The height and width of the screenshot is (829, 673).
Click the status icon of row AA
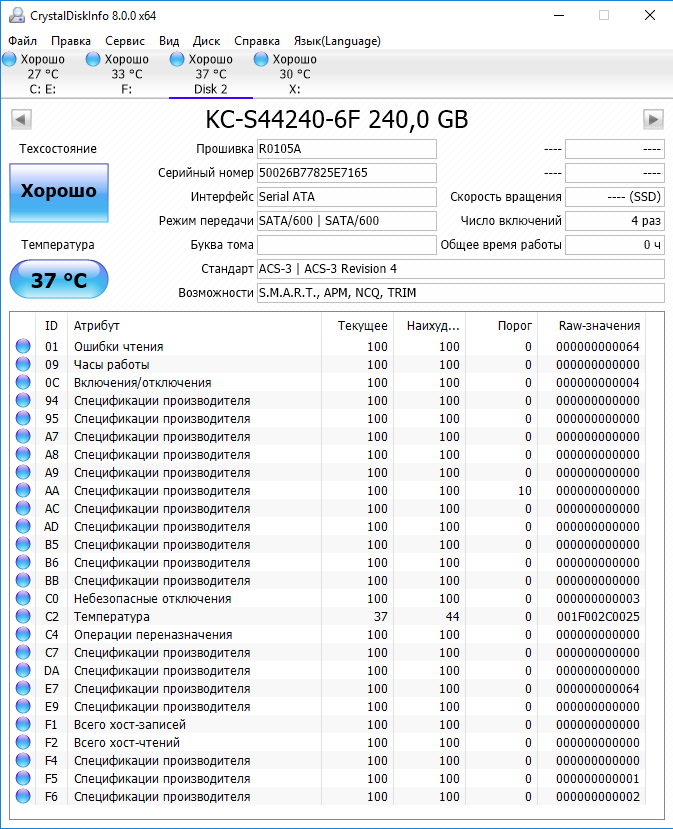tap(23, 490)
